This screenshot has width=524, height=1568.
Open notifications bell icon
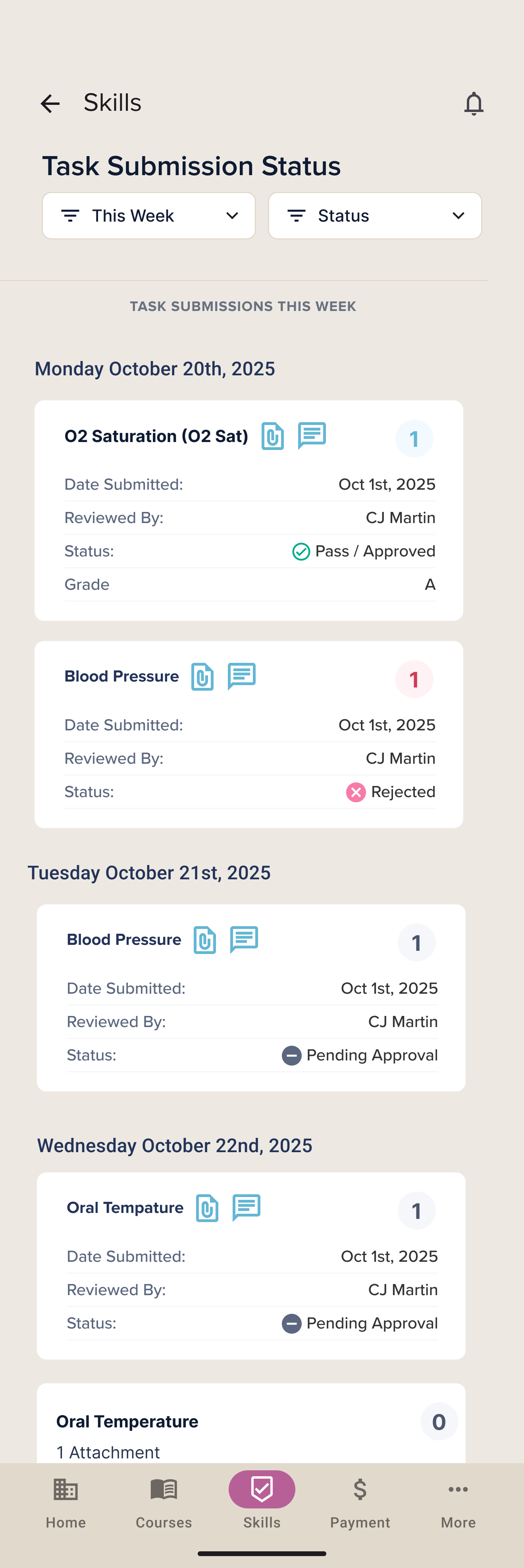[x=474, y=104]
